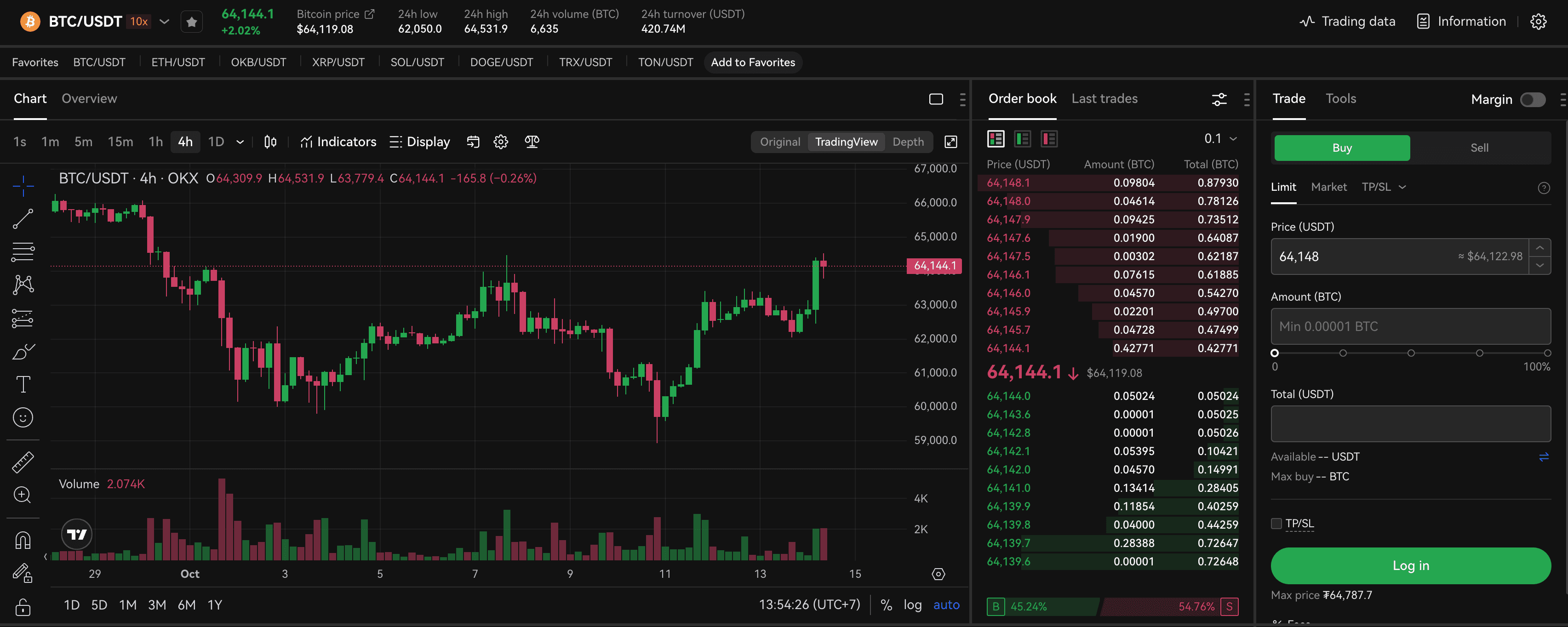
Task: Open the TP/SL order type dropdown
Action: (x=1384, y=187)
